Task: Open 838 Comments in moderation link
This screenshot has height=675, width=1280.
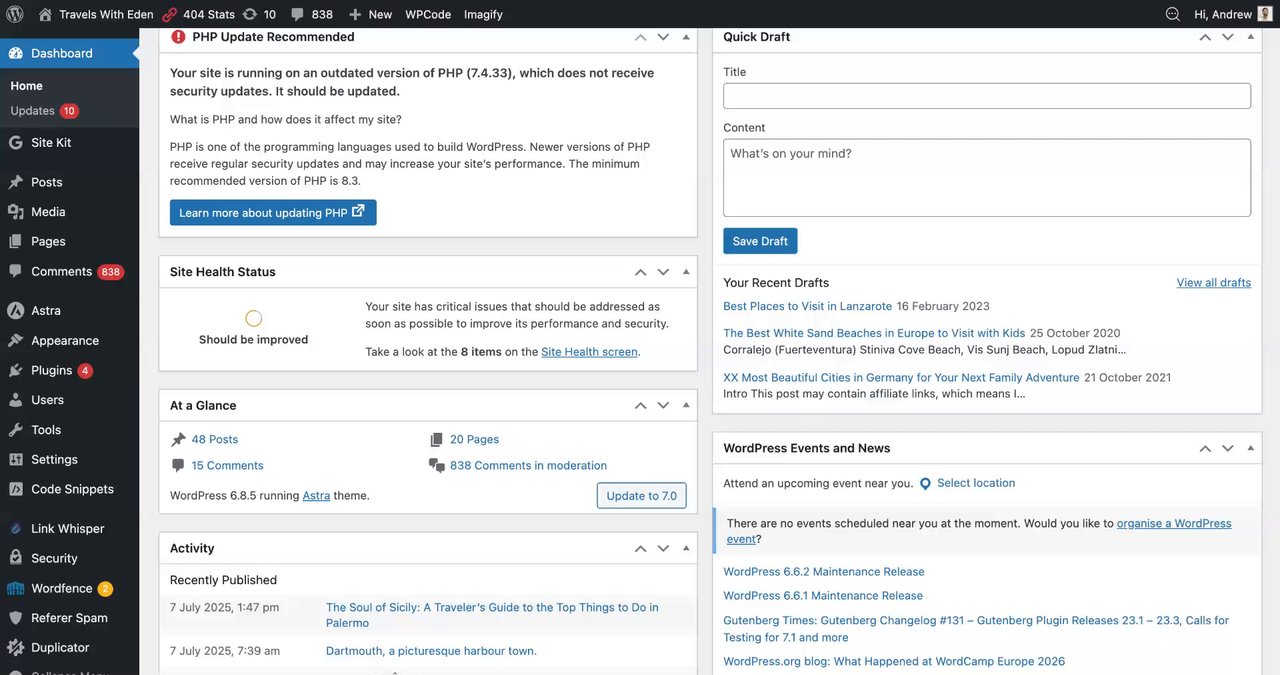Action: [528, 465]
